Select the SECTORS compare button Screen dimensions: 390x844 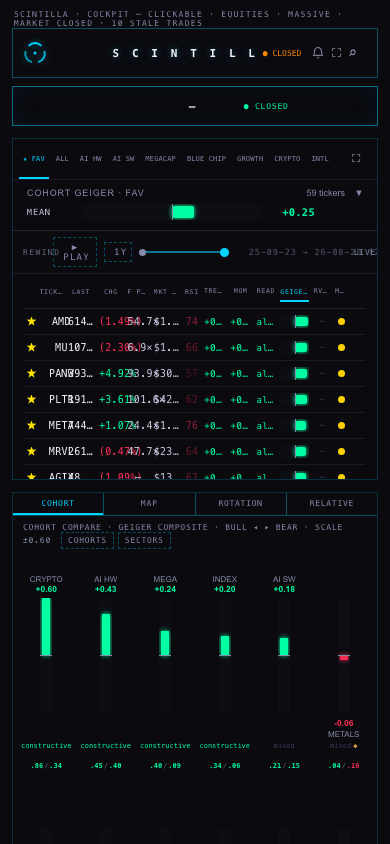pos(144,540)
